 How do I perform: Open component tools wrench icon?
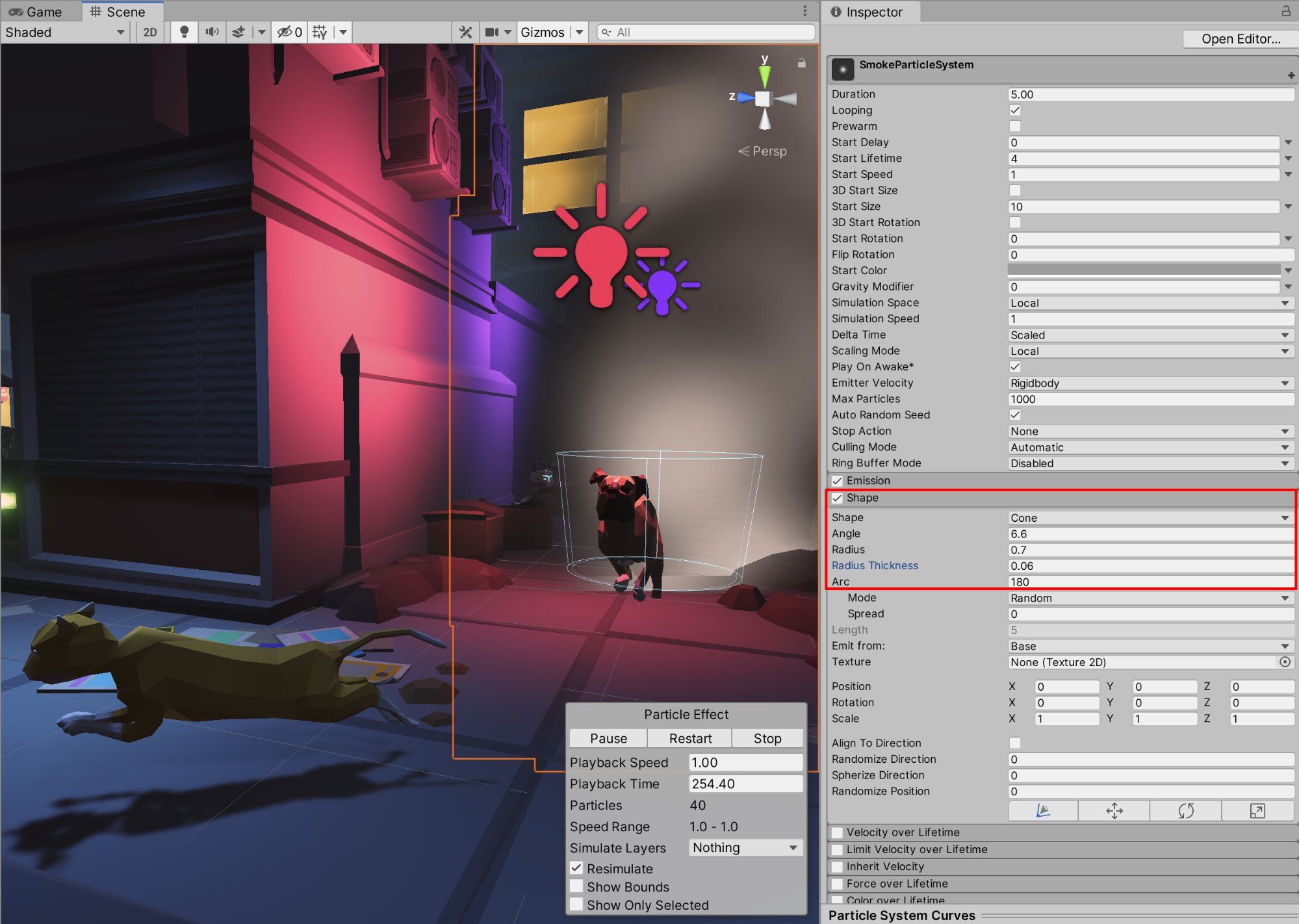pos(465,32)
